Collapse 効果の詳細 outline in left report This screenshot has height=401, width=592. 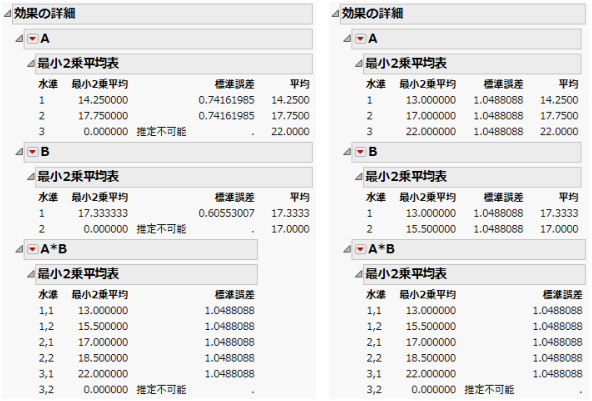click(8, 14)
